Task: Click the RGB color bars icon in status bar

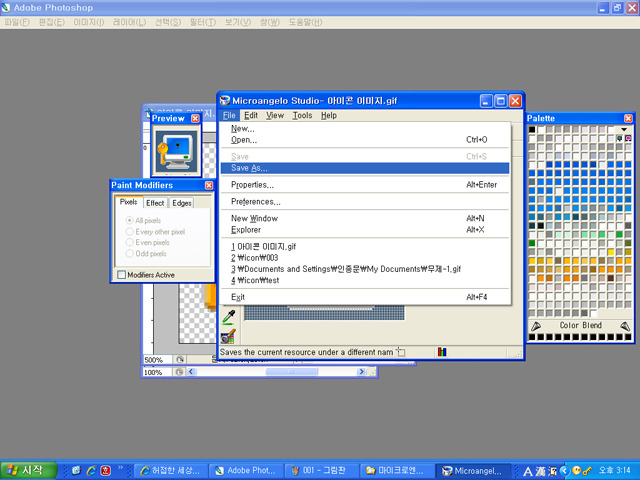Action: [x=442, y=351]
